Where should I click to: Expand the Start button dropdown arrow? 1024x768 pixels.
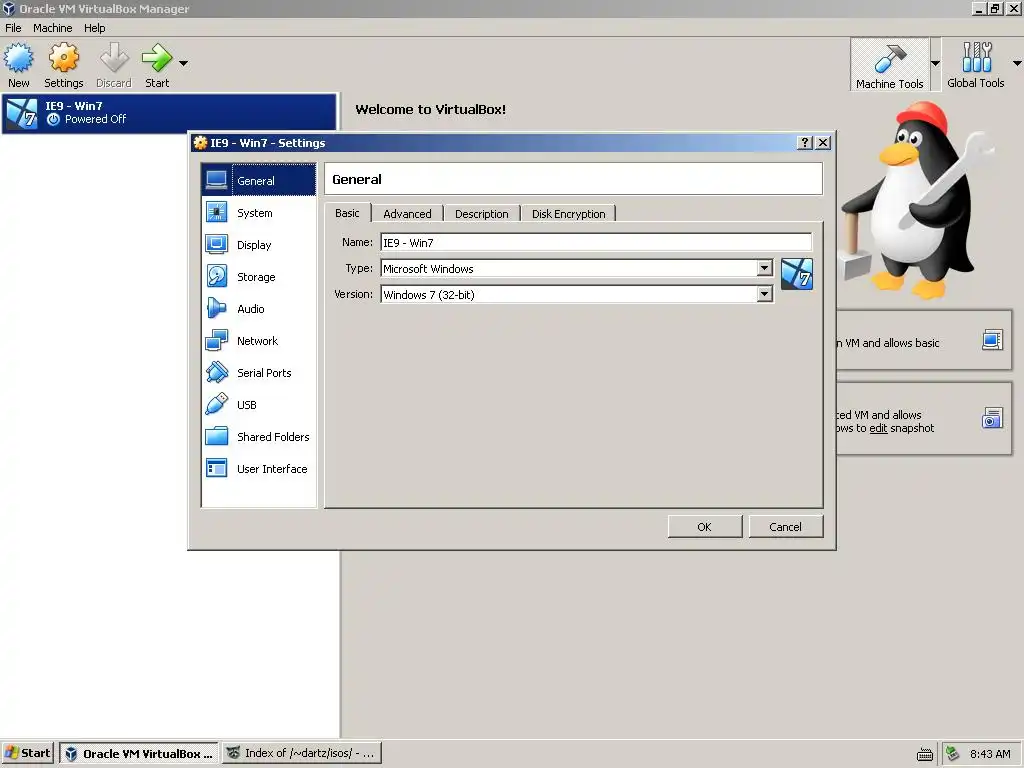[x=184, y=63]
